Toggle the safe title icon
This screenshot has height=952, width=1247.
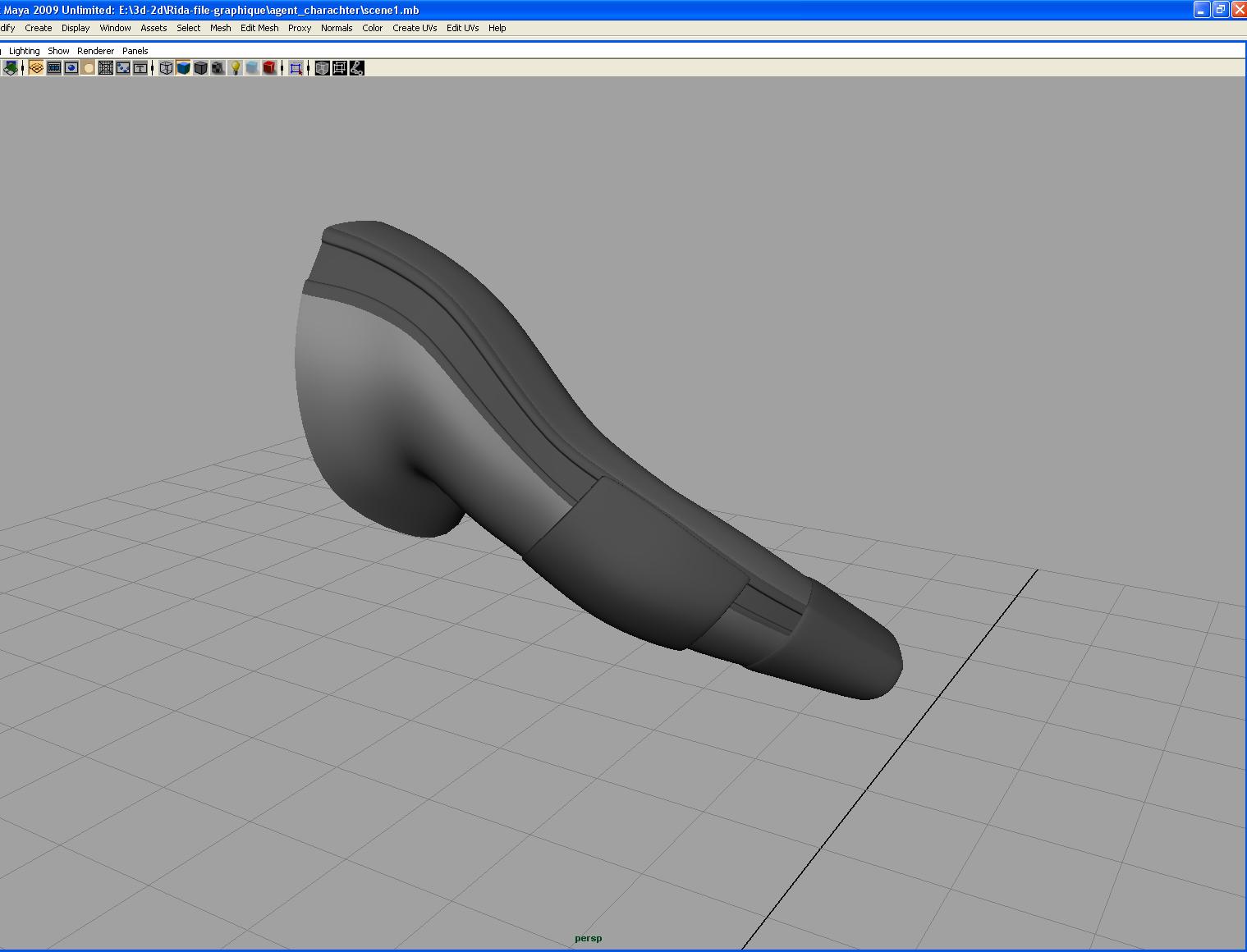tap(140, 68)
